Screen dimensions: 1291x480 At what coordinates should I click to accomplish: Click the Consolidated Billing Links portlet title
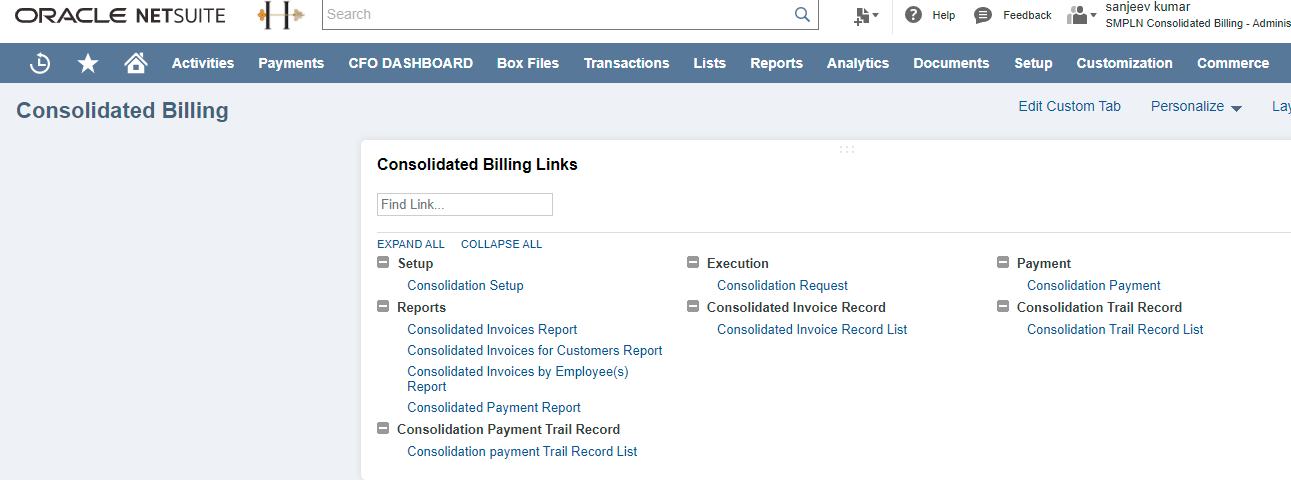tap(477, 164)
